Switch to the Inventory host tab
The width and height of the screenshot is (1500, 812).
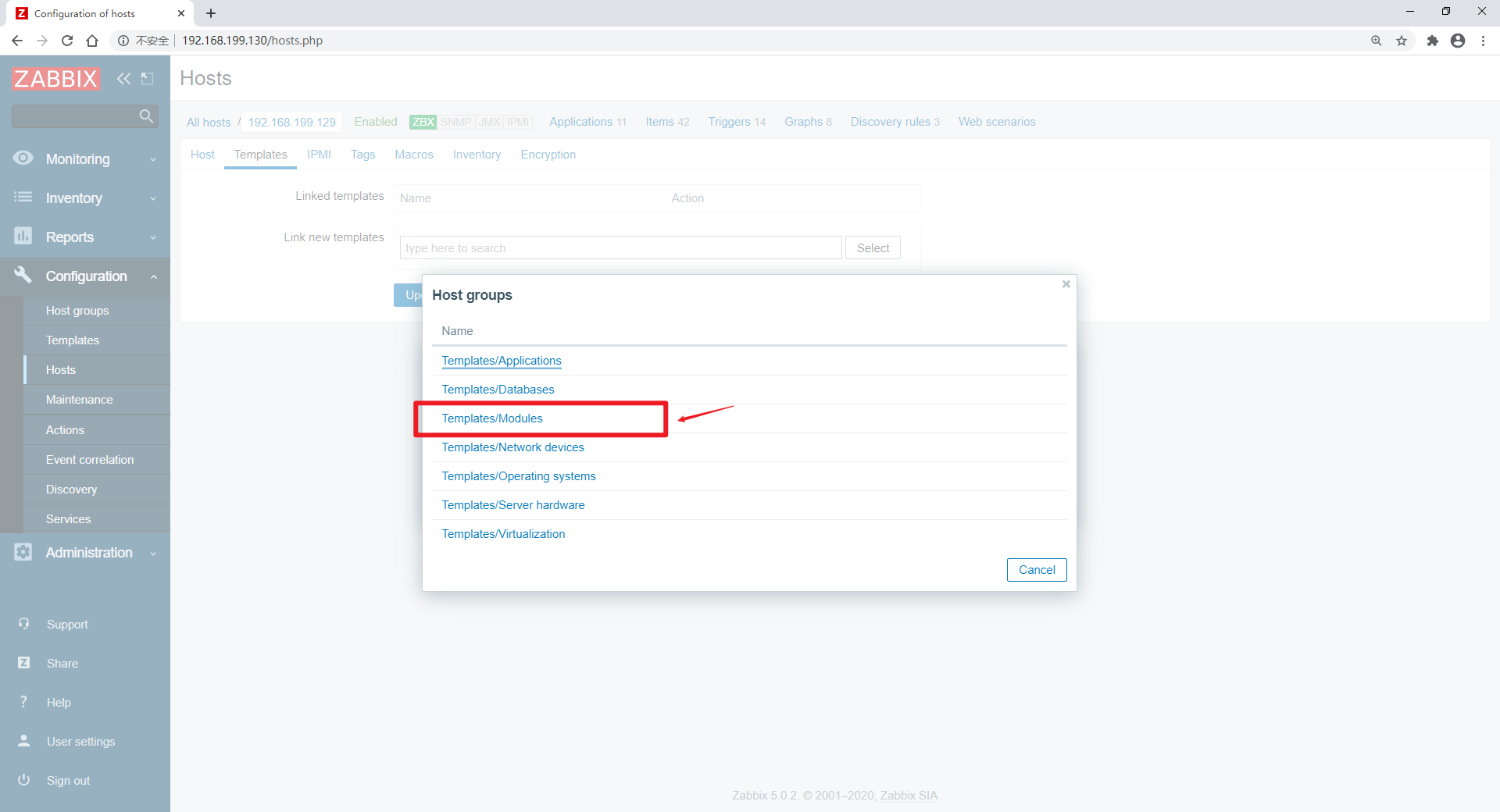(477, 155)
